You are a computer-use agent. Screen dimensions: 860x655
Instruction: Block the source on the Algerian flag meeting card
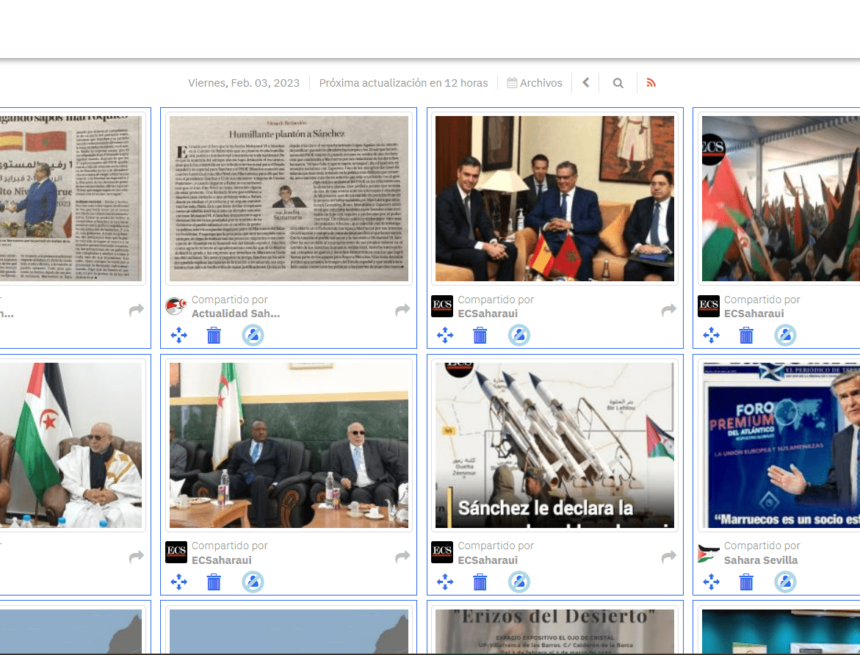click(x=253, y=582)
